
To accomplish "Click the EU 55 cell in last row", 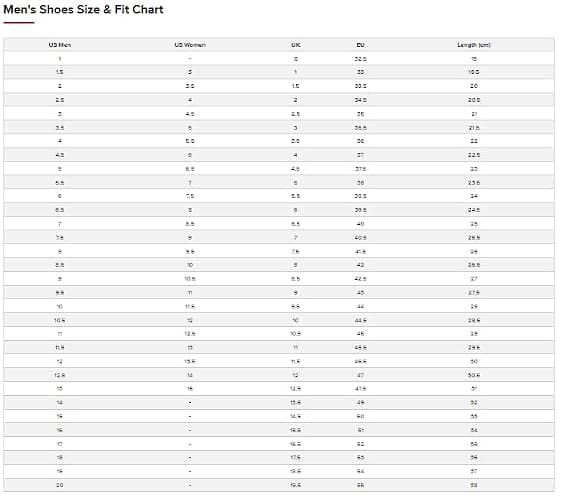I will [360, 485].
